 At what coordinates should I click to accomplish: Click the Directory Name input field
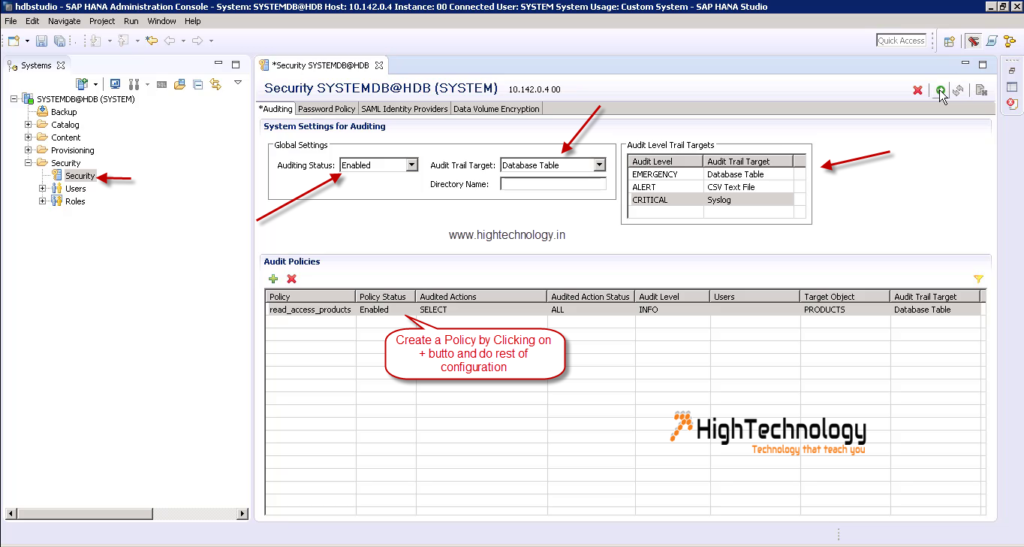click(552, 184)
